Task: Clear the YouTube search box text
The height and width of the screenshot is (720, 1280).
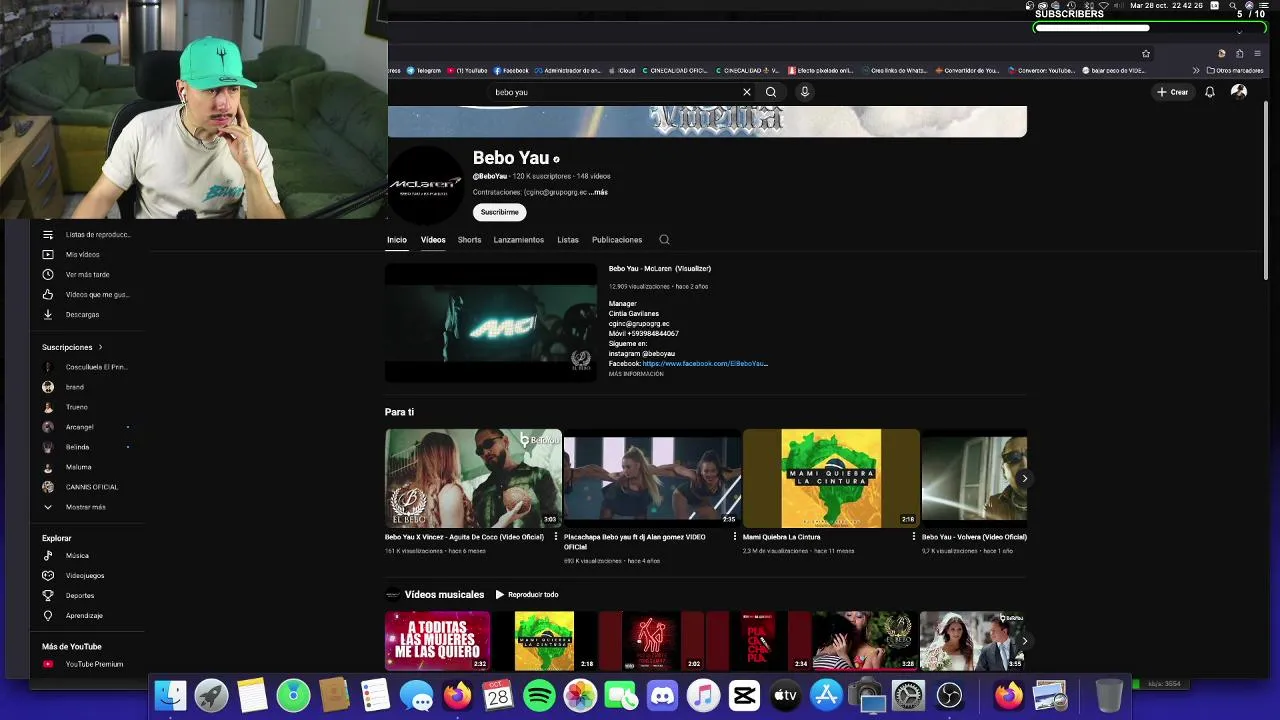Action: coord(746,92)
